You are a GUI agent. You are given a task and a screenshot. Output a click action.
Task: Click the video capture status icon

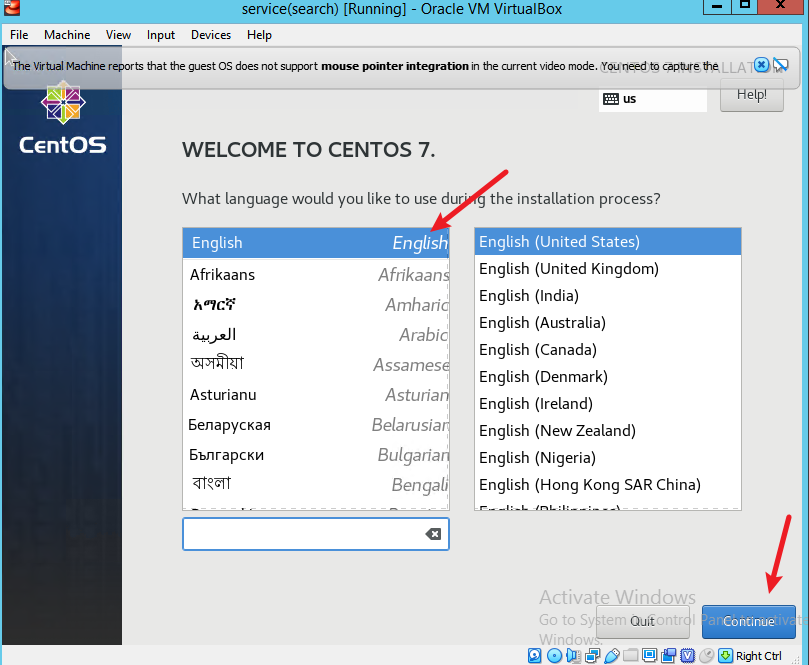coord(669,656)
